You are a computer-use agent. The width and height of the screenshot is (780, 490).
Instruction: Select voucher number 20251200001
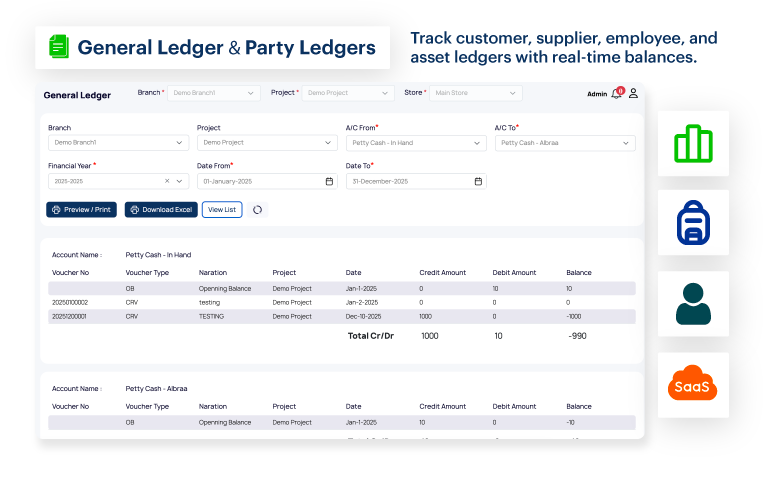pos(69,316)
